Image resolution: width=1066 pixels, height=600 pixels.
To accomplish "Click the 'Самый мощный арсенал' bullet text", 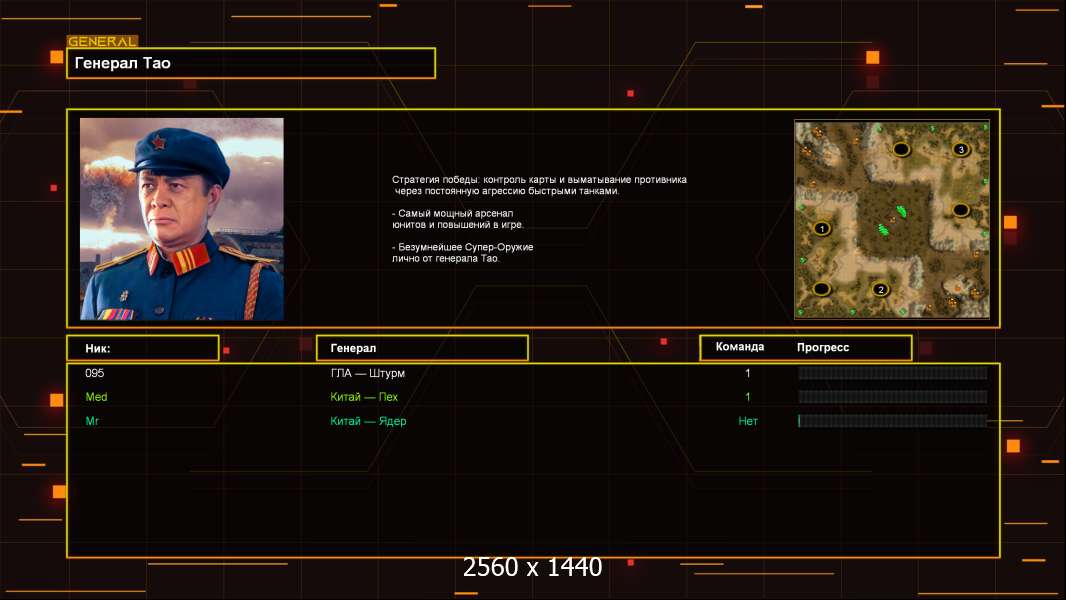I will (458, 219).
